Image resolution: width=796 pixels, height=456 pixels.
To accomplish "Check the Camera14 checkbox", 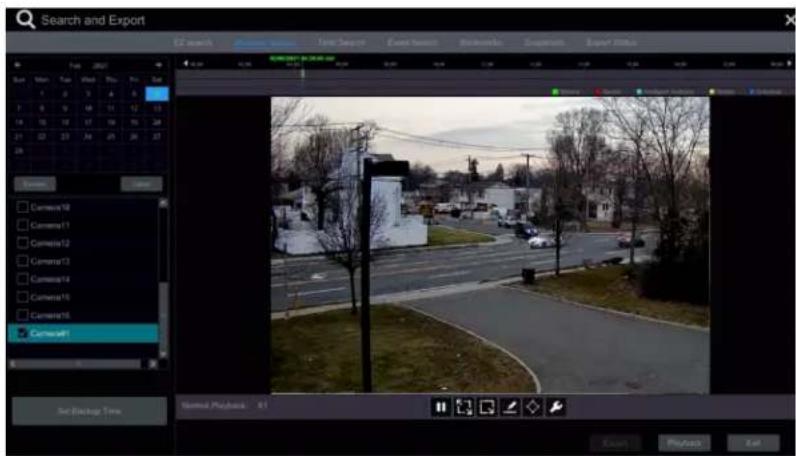I will click(22, 279).
